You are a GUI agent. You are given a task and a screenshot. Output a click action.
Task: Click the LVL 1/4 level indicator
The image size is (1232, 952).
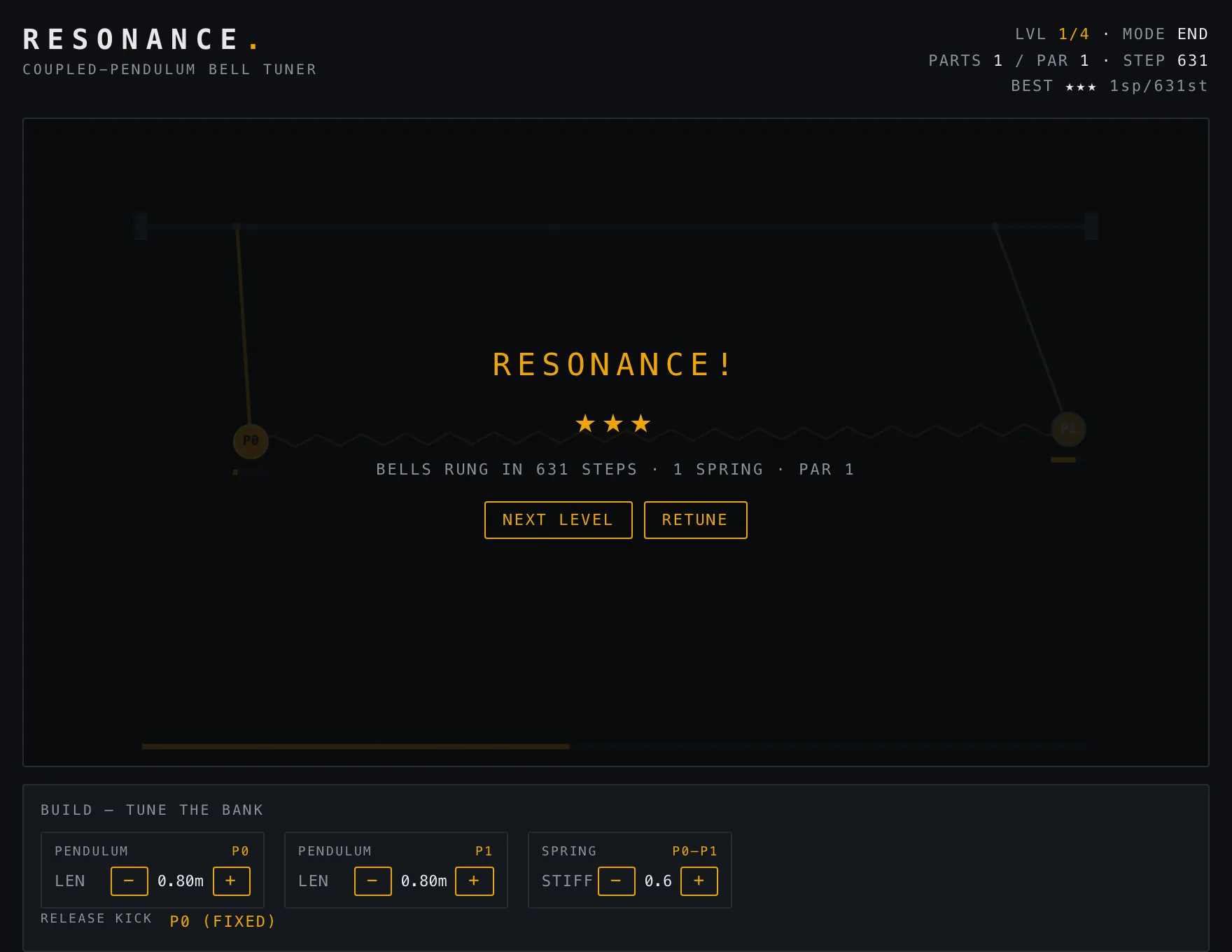click(x=1052, y=34)
